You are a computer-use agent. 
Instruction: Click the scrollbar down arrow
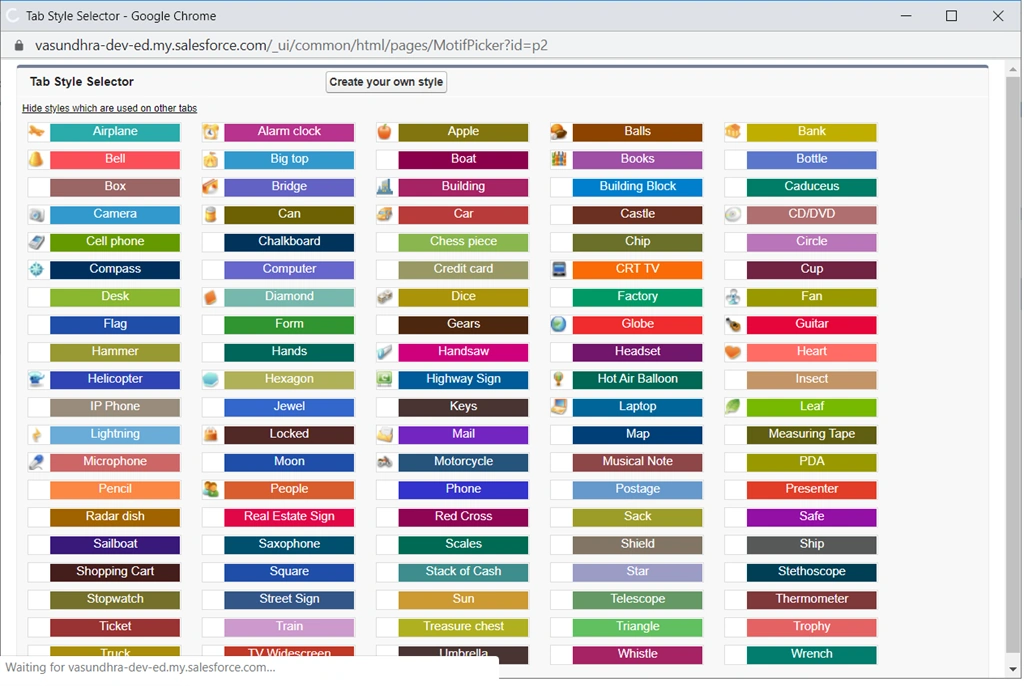pyautogui.click(x=1013, y=669)
